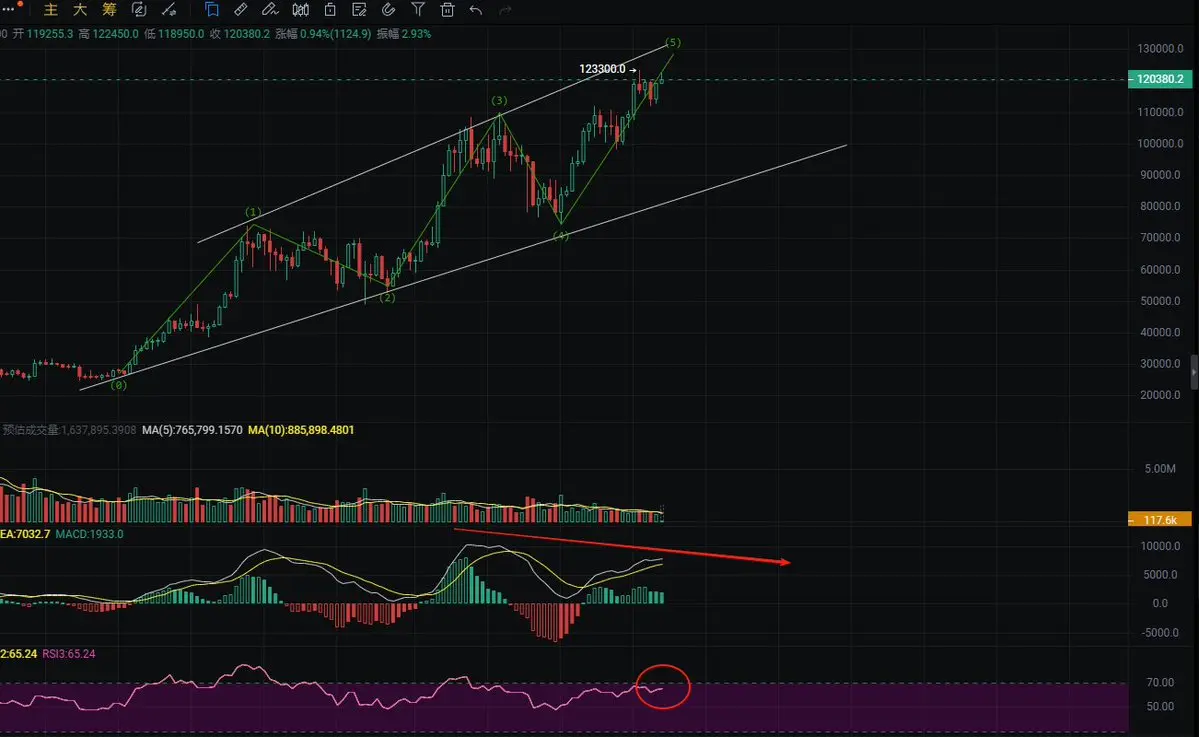The height and width of the screenshot is (737, 1199).
Task: Click the volume tag 117.6k
Action: [1160, 520]
